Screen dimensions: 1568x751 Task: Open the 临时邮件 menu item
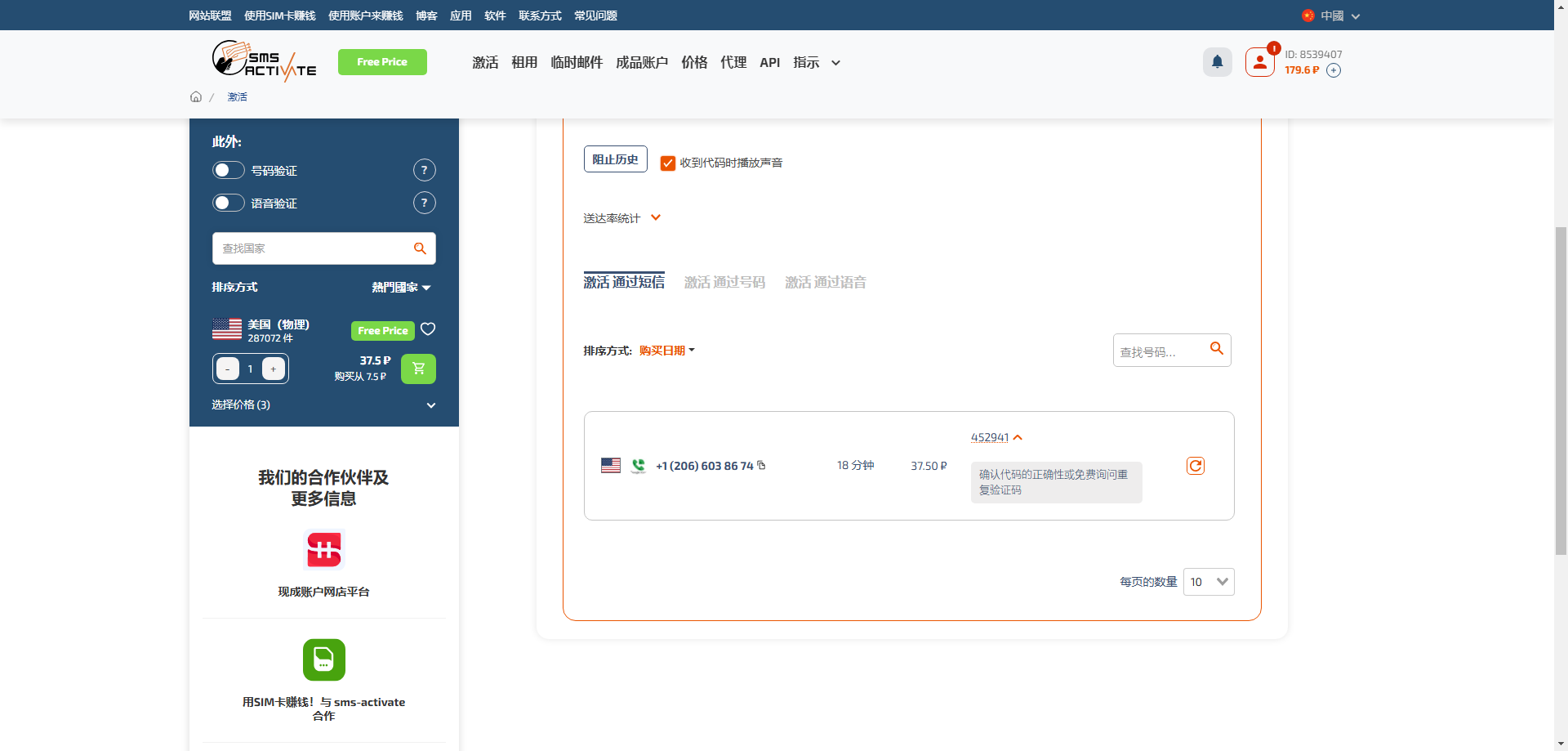click(x=577, y=63)
